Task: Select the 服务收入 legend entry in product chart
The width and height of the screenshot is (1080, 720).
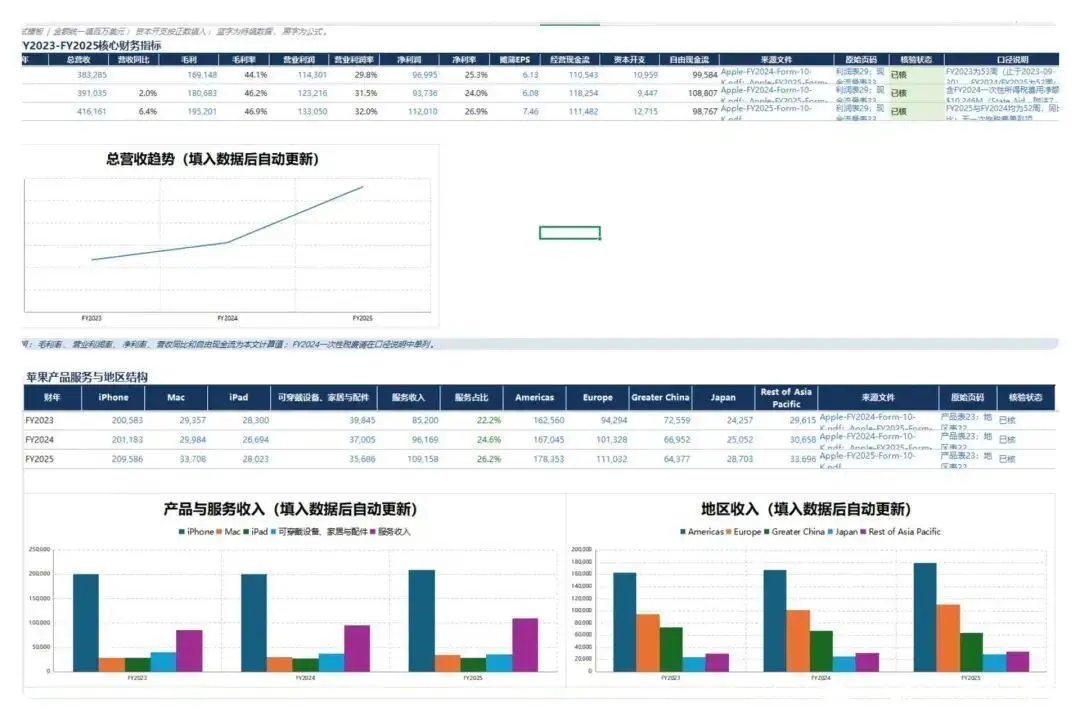Action: coord(391,532)
